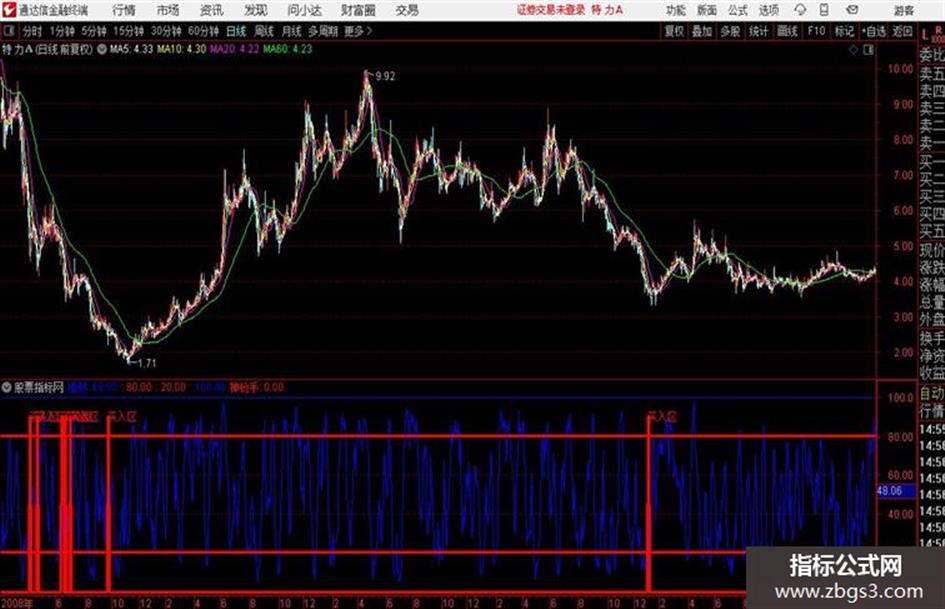Image resolution: width=945 pixels, height=609 pixels.
Task: Click the 标记 mark button
Action: click(844, 31)
